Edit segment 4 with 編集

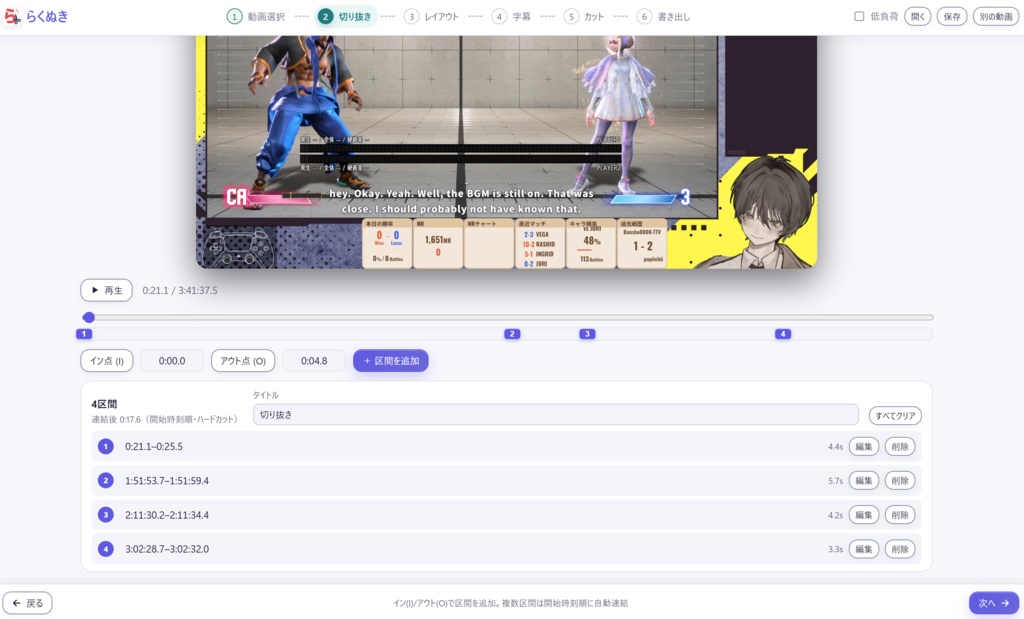pyautogui.click(x=863, y=548)
